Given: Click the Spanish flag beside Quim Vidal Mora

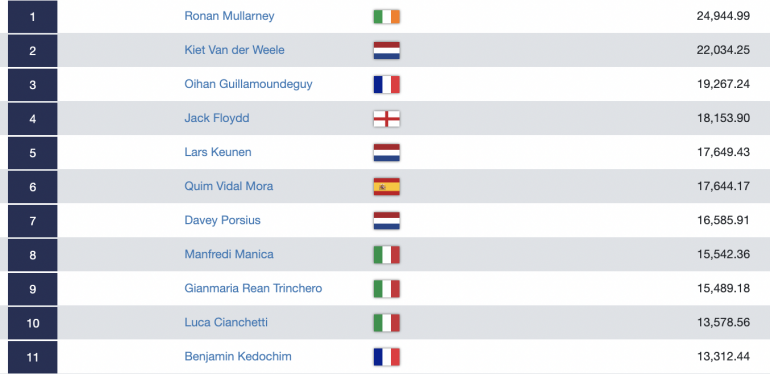Looking at the screenshot, I should [386, 187].
